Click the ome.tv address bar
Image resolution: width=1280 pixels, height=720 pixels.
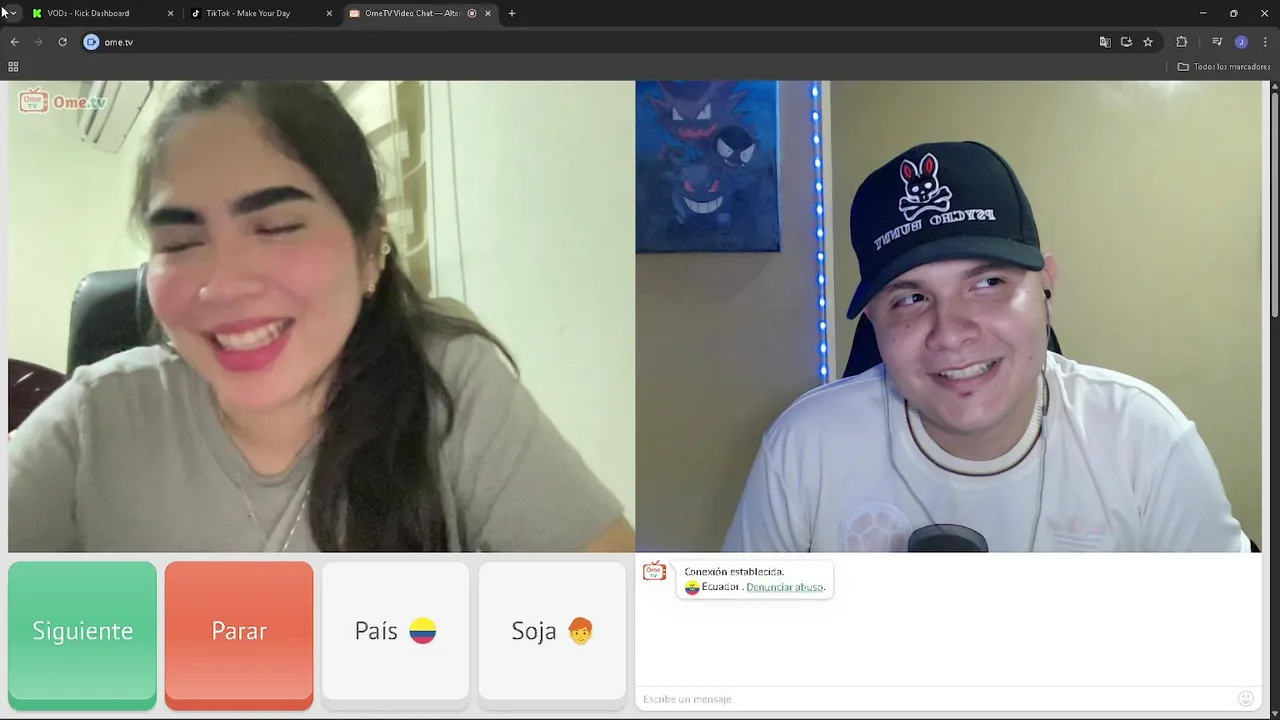pos(590,42)
